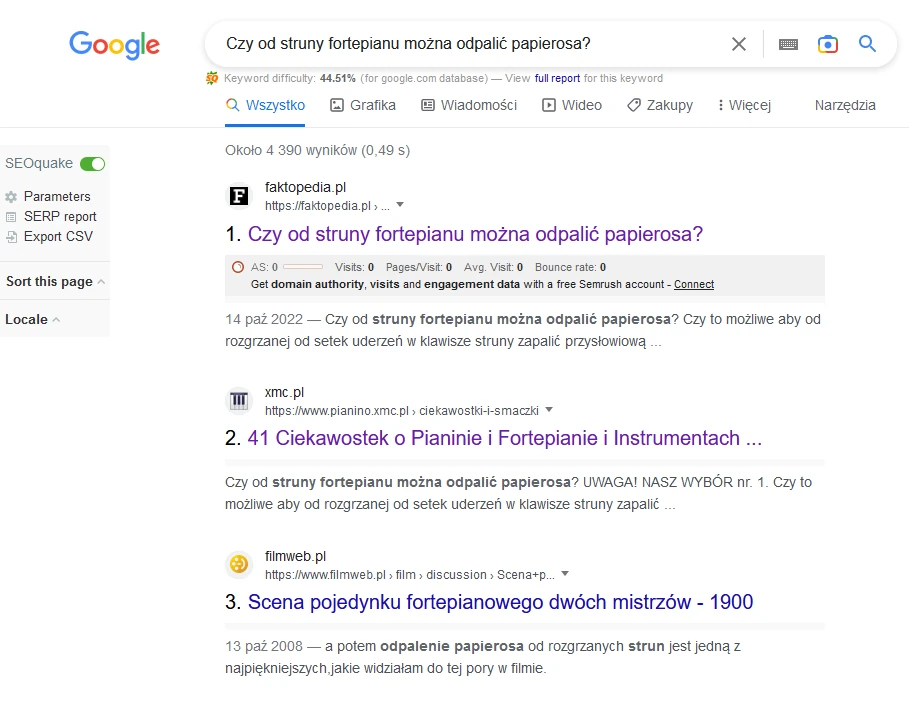Click the Semrush Connect link
This screenshot has width=909, height=703.
click(x=694, y=284)
